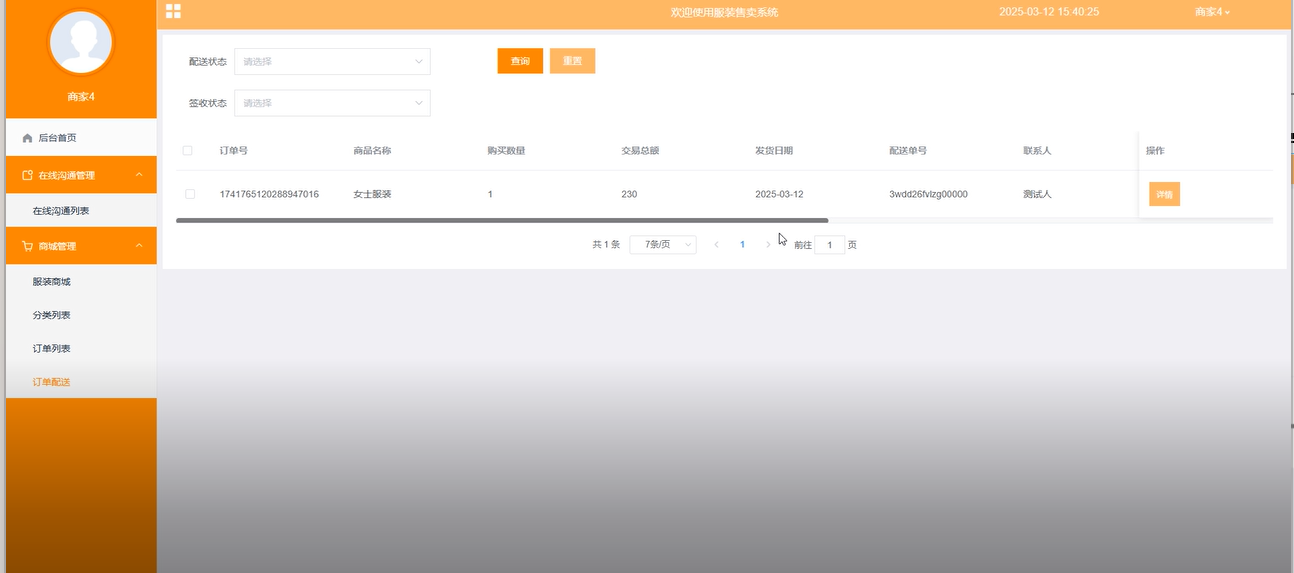Image resolution: width=1294 pixels, height=573 pixels.
Task: Open 在线沟通列表 menu item
Action: [x=81, y=211]
